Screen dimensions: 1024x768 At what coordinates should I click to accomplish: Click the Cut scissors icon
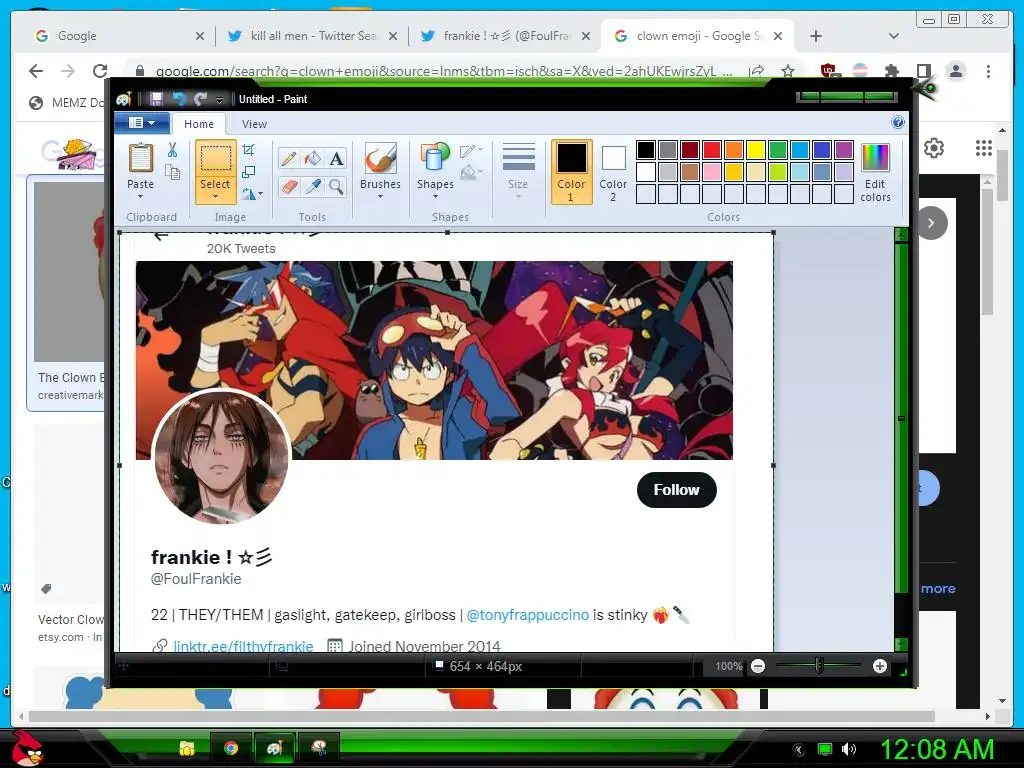coord(172,150)
